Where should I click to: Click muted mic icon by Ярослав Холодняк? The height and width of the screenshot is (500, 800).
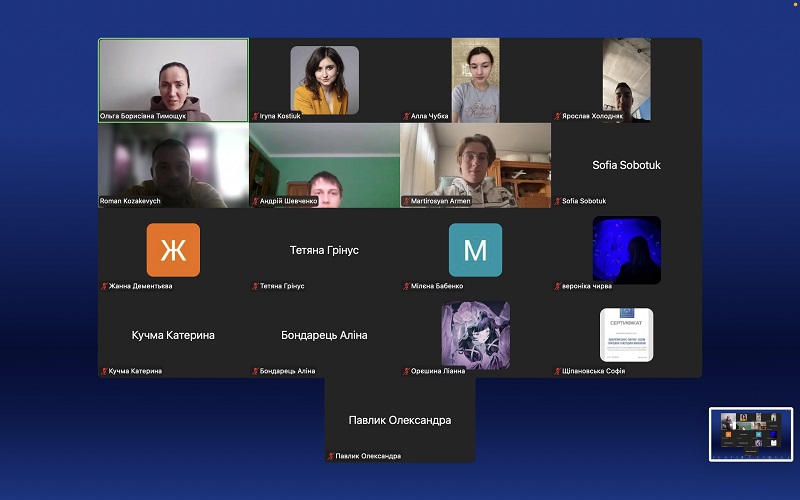pos(558,116)
